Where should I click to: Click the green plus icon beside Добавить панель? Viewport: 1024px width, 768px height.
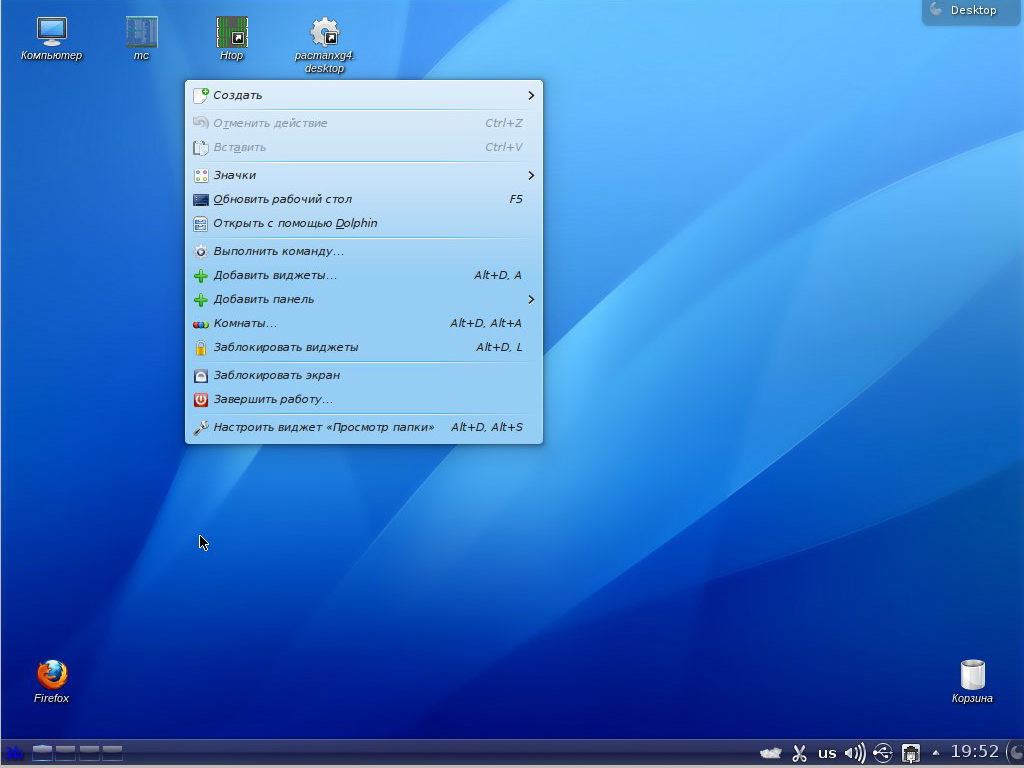[x=201, y=300]
